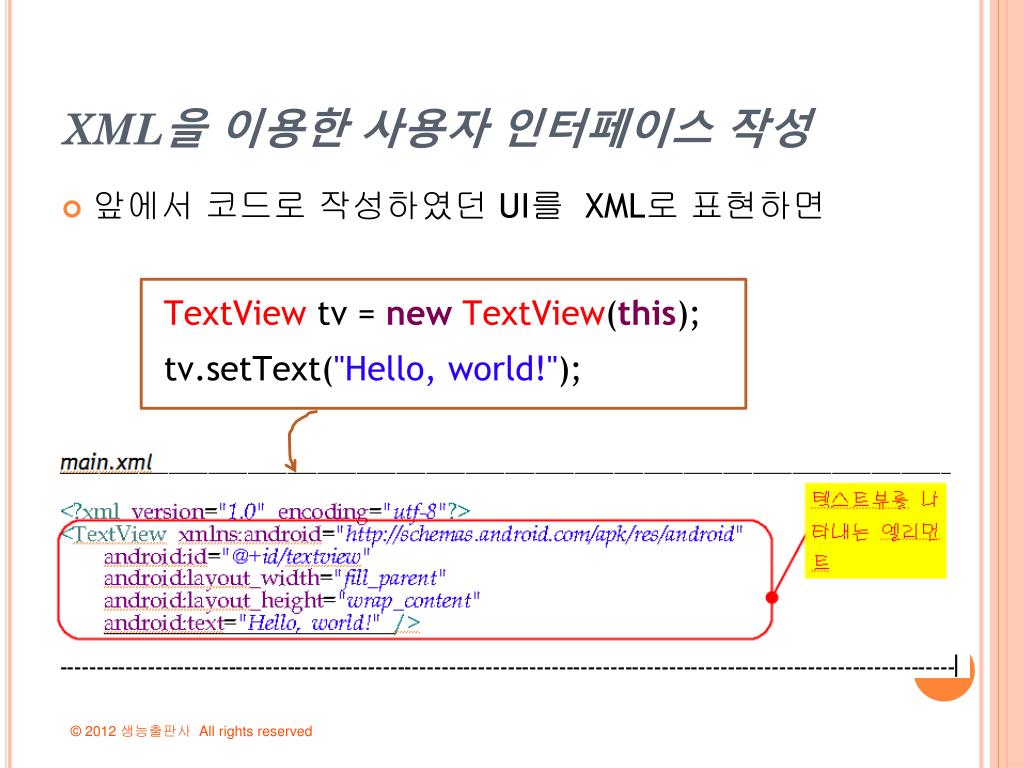The image size is (1024, 768).
Task: Click the code line 'tv.setText("Hello, world!");'
Action: click(372, 369)
